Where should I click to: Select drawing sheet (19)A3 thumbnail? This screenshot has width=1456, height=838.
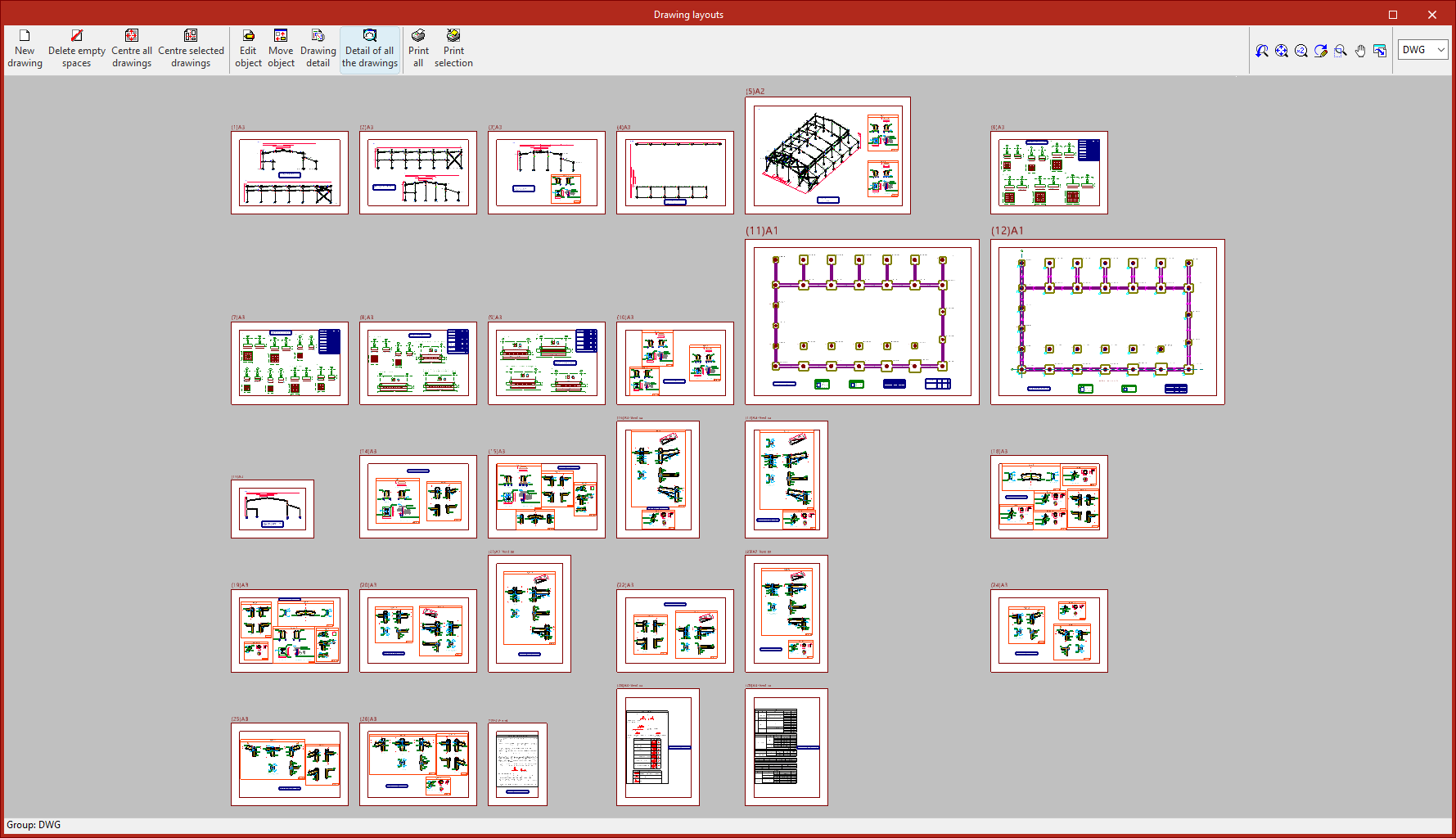tap(290, 631)
